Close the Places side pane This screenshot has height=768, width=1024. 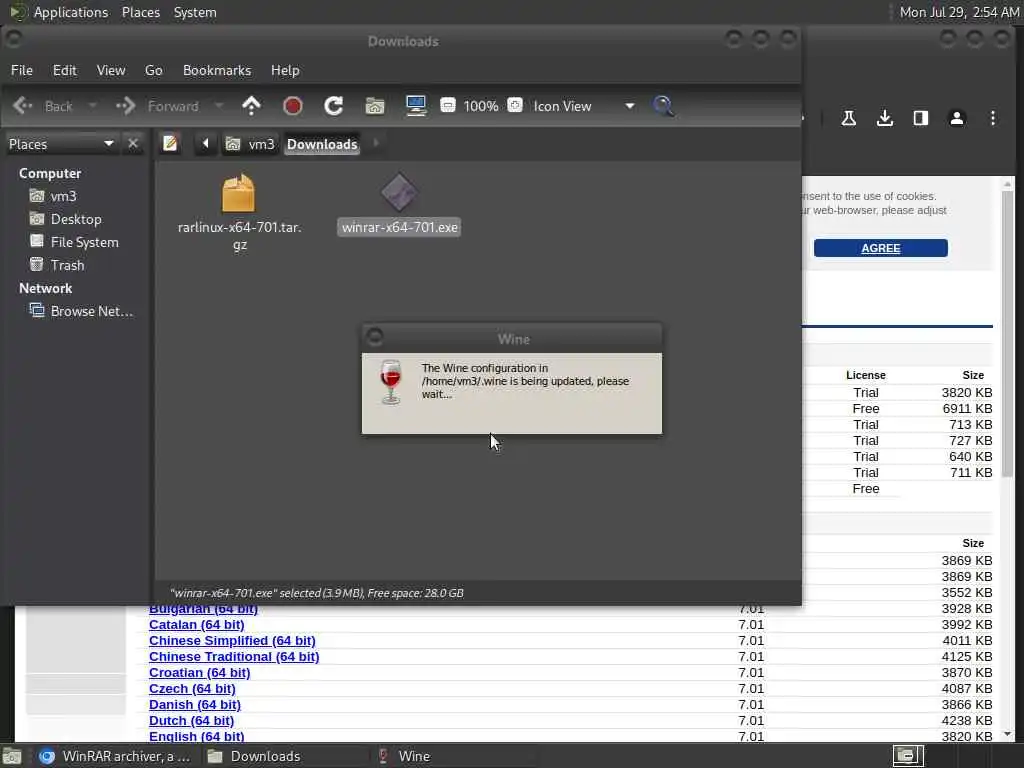(133, 143)
